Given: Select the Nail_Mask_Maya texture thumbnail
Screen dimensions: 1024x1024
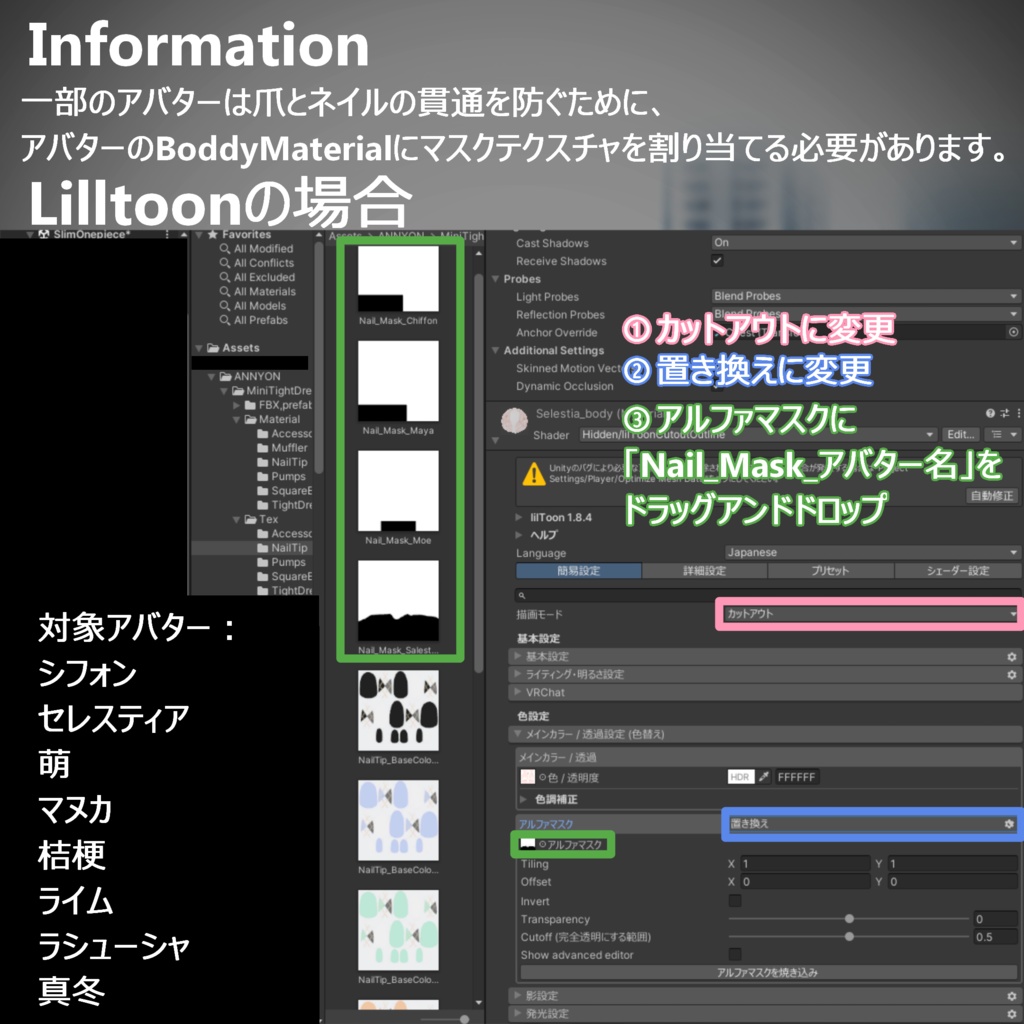Looking at the screenshot, I should point(398,381).
